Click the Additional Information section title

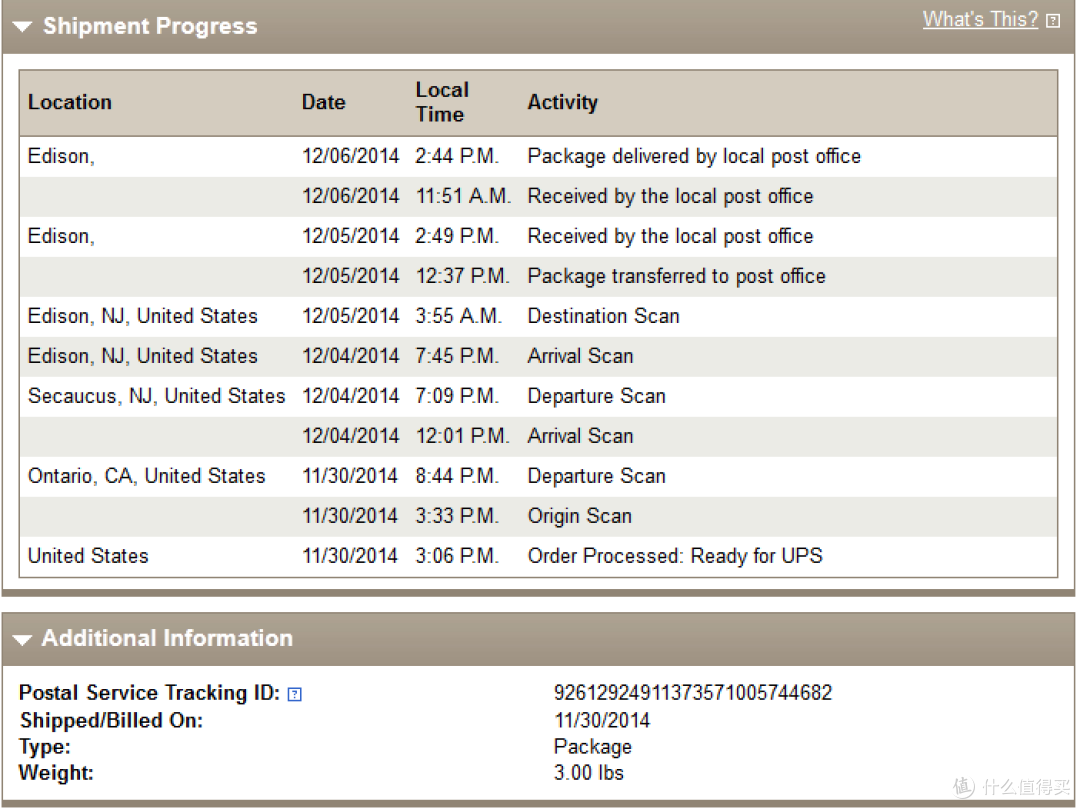(167, 638)
